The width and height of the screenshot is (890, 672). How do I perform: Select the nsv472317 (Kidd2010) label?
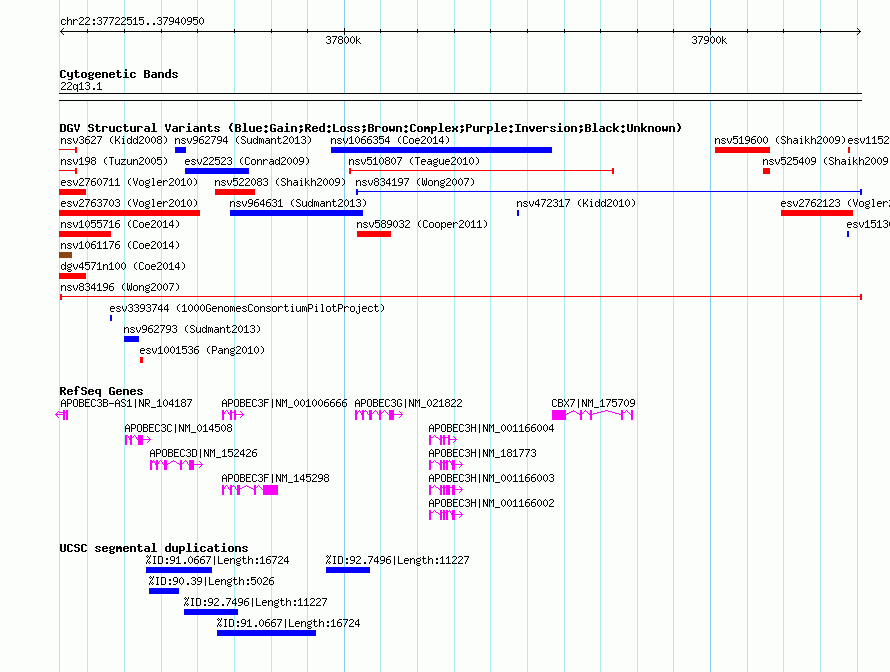pos(576,203)
